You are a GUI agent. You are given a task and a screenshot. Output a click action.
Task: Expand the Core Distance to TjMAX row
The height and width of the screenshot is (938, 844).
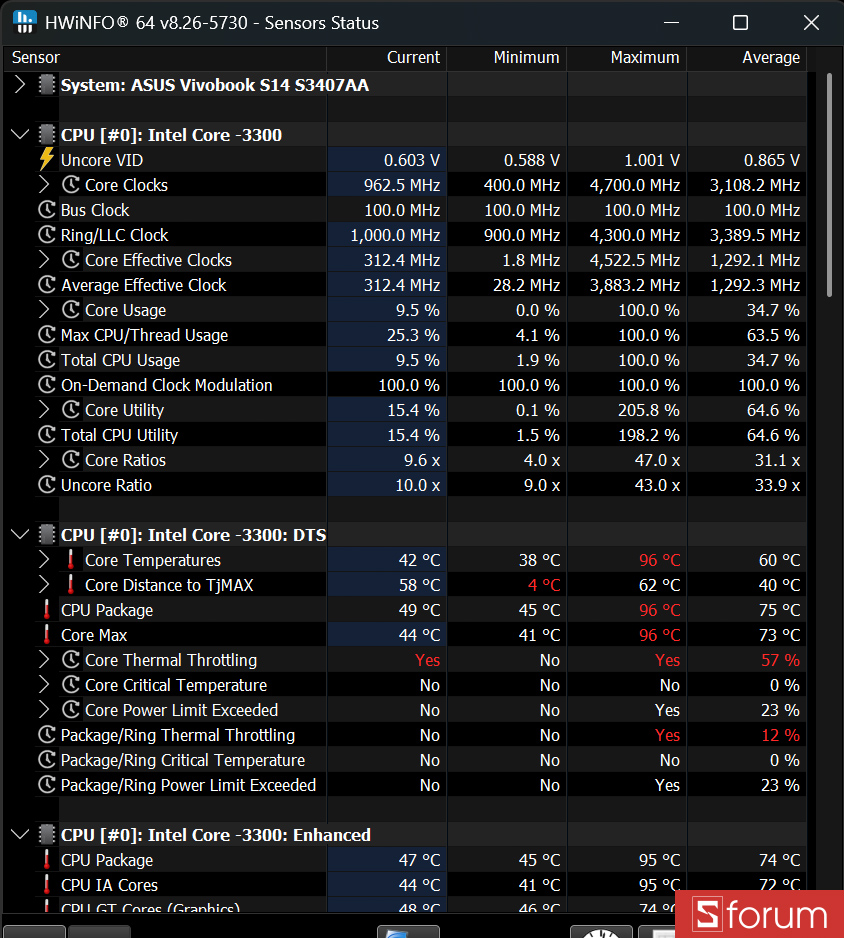(44, 585)
